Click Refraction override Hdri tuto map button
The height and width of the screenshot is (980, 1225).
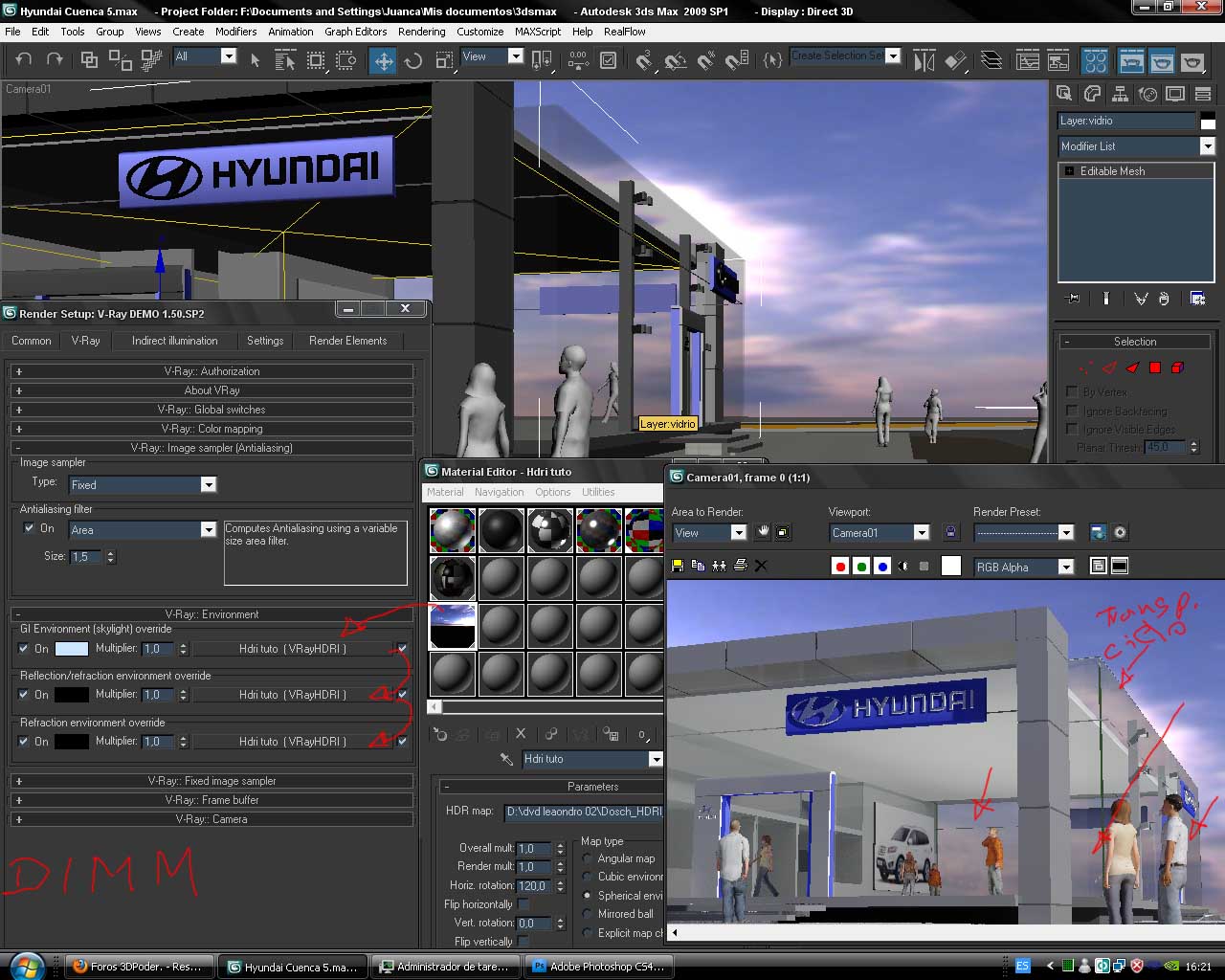[x=293, y=742]
